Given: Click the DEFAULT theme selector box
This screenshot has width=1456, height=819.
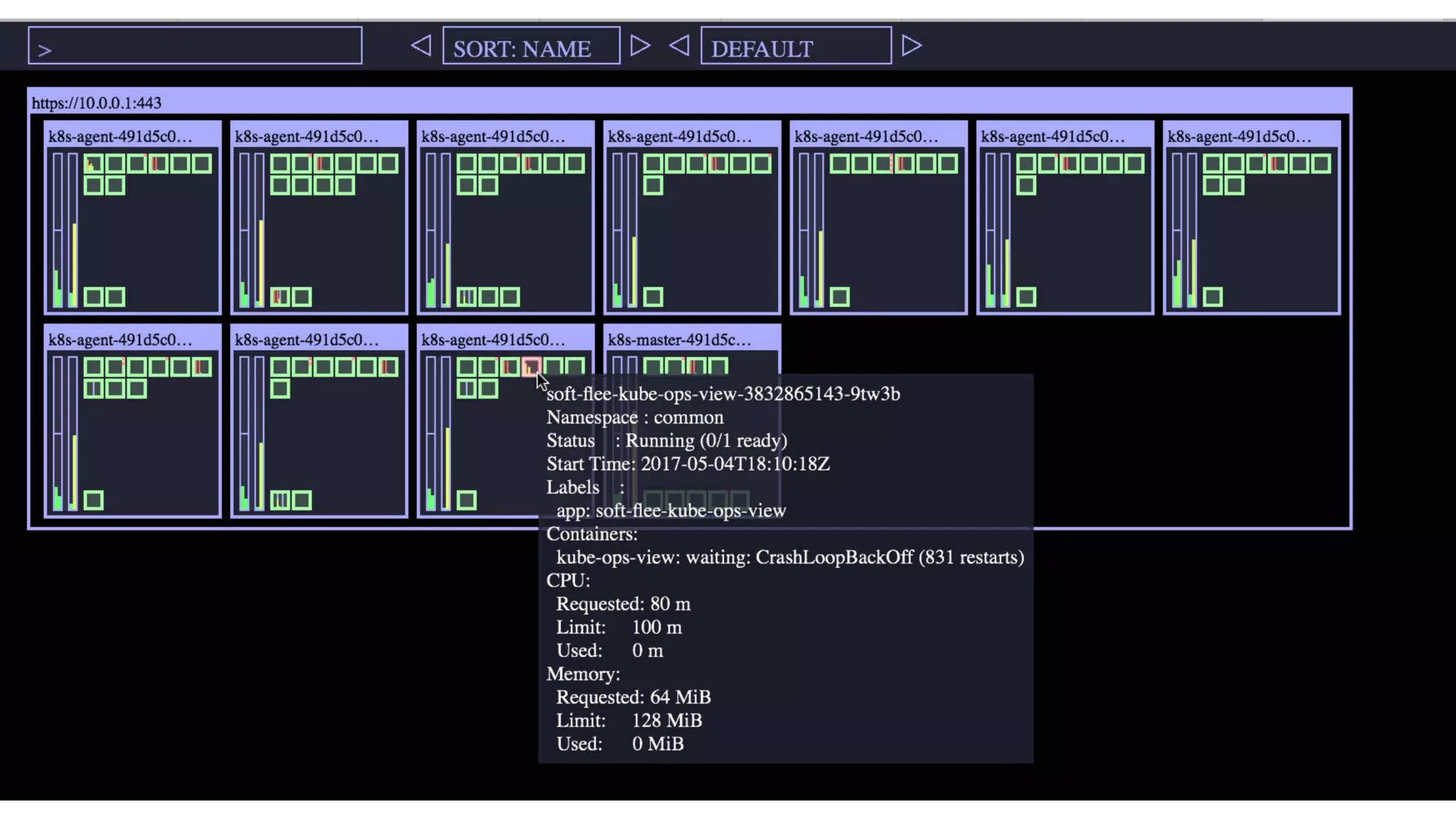Looking at the screenshot, I should (796, 46).
